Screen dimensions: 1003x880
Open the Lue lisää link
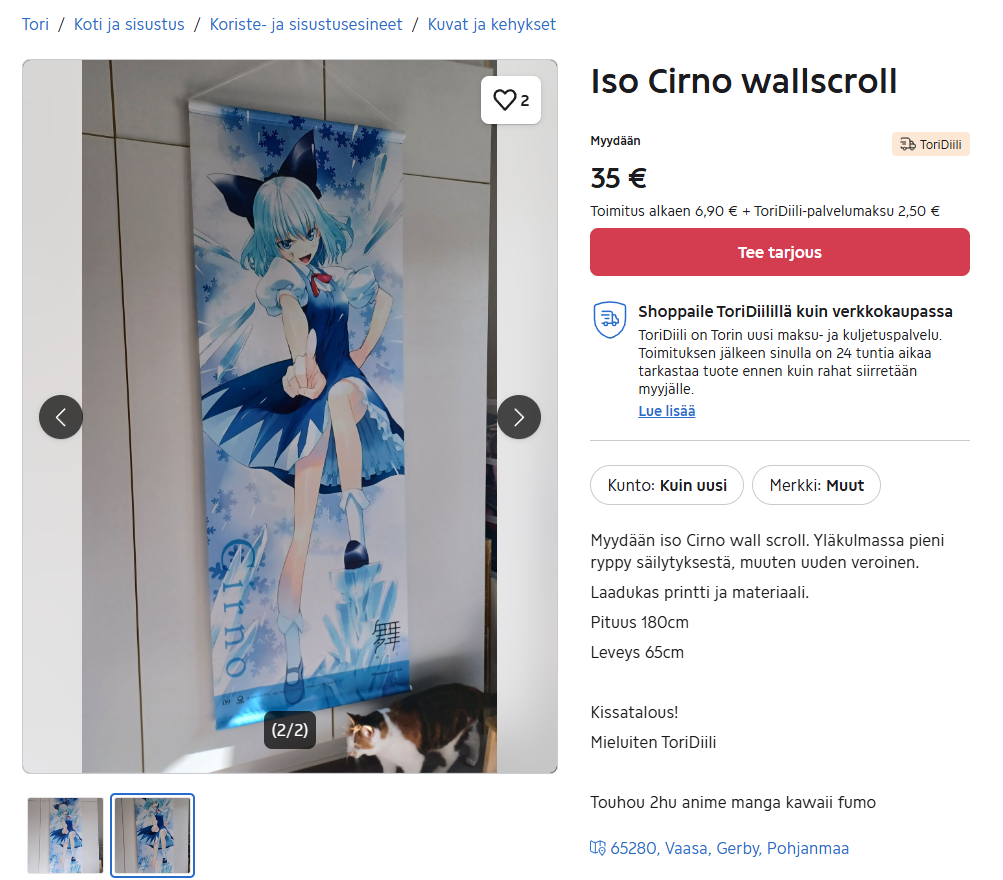[x=667, y=411]
